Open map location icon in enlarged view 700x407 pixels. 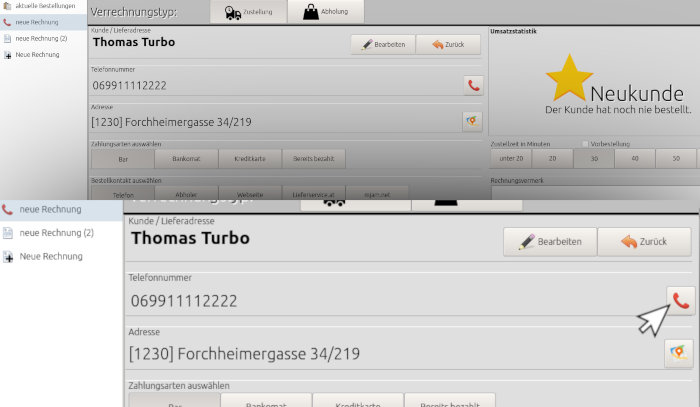pos(679,353)
